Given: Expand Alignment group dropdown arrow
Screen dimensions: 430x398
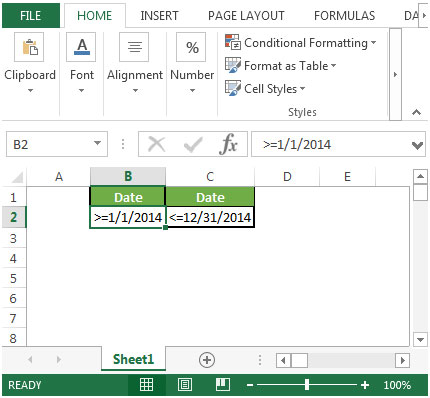Looking at the screenshot, I should [x=135, y=90].
